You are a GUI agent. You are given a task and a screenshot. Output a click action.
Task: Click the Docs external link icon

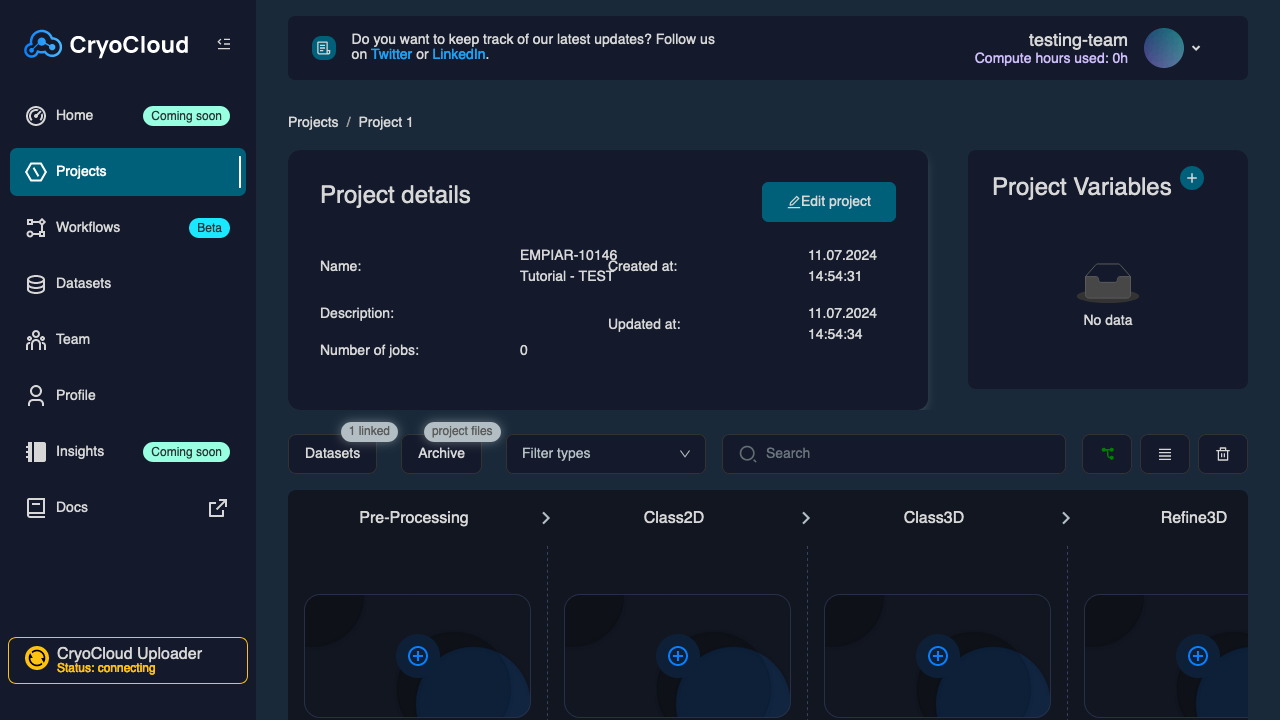tap(217, 508)
